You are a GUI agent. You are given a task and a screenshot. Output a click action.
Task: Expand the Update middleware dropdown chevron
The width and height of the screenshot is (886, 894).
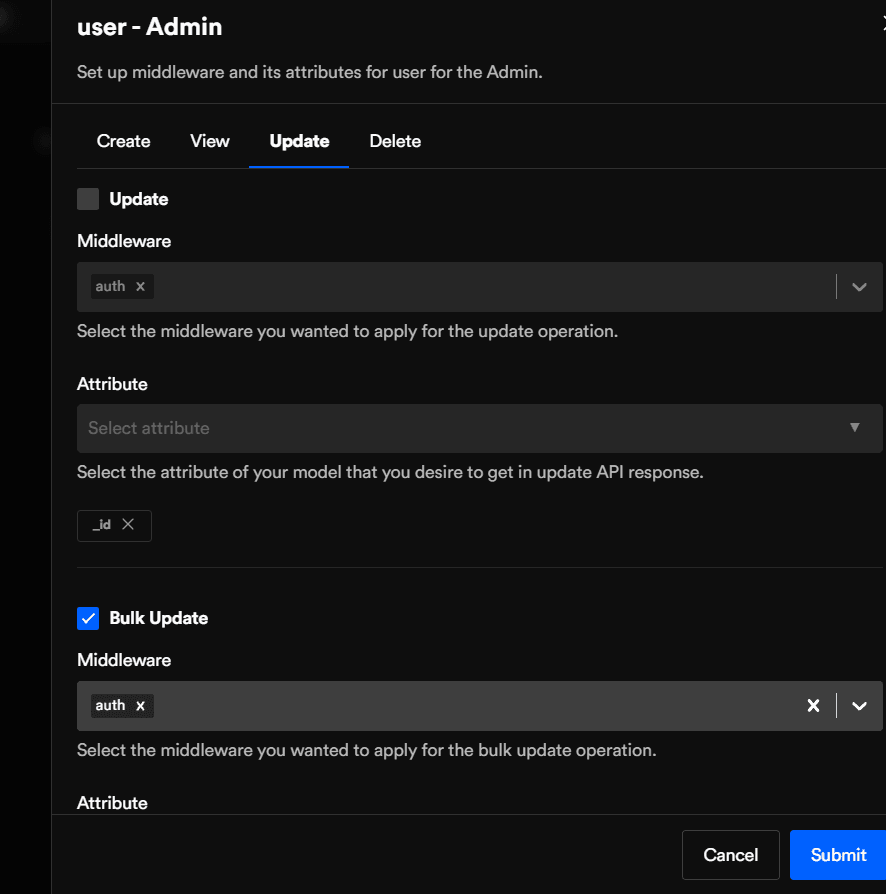pos(859,287)
